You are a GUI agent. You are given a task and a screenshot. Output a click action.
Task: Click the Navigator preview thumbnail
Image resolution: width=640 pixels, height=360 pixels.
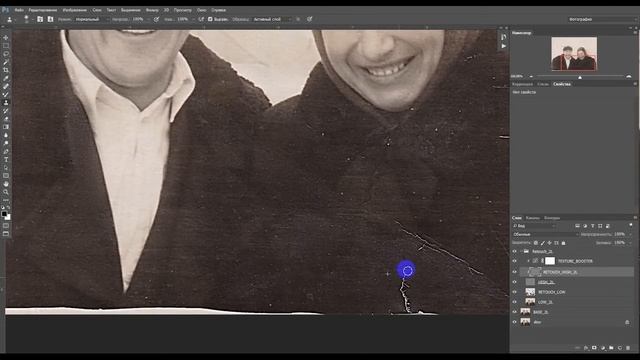574,53
